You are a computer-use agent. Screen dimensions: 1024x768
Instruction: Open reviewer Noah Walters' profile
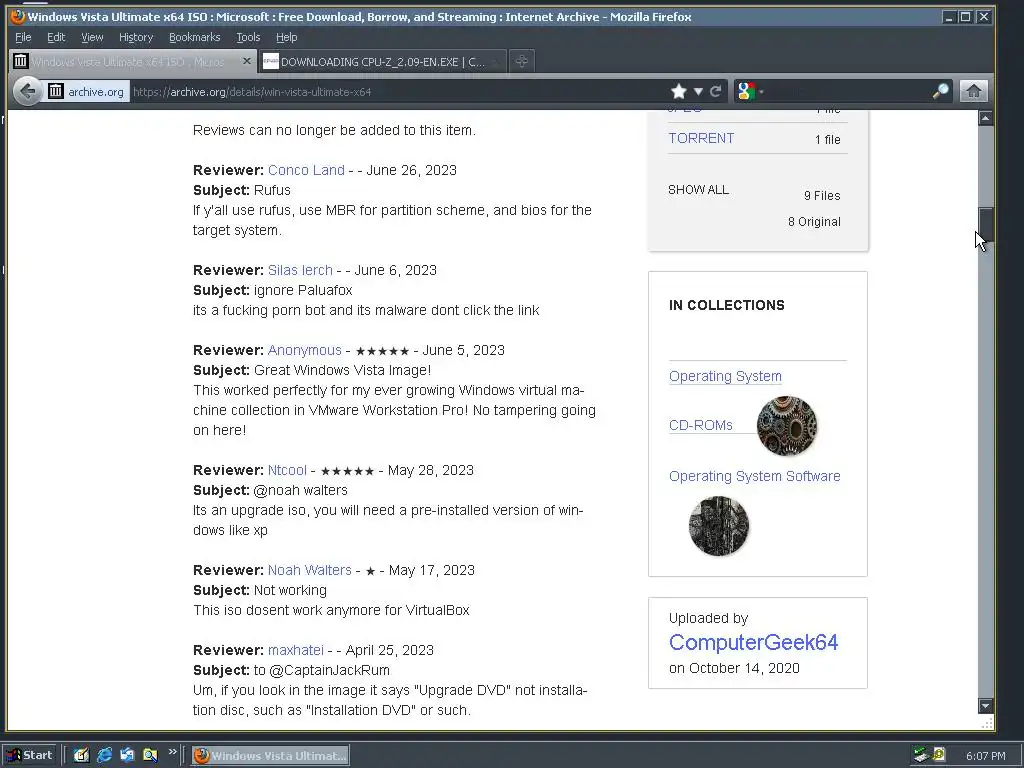point(310,570)
